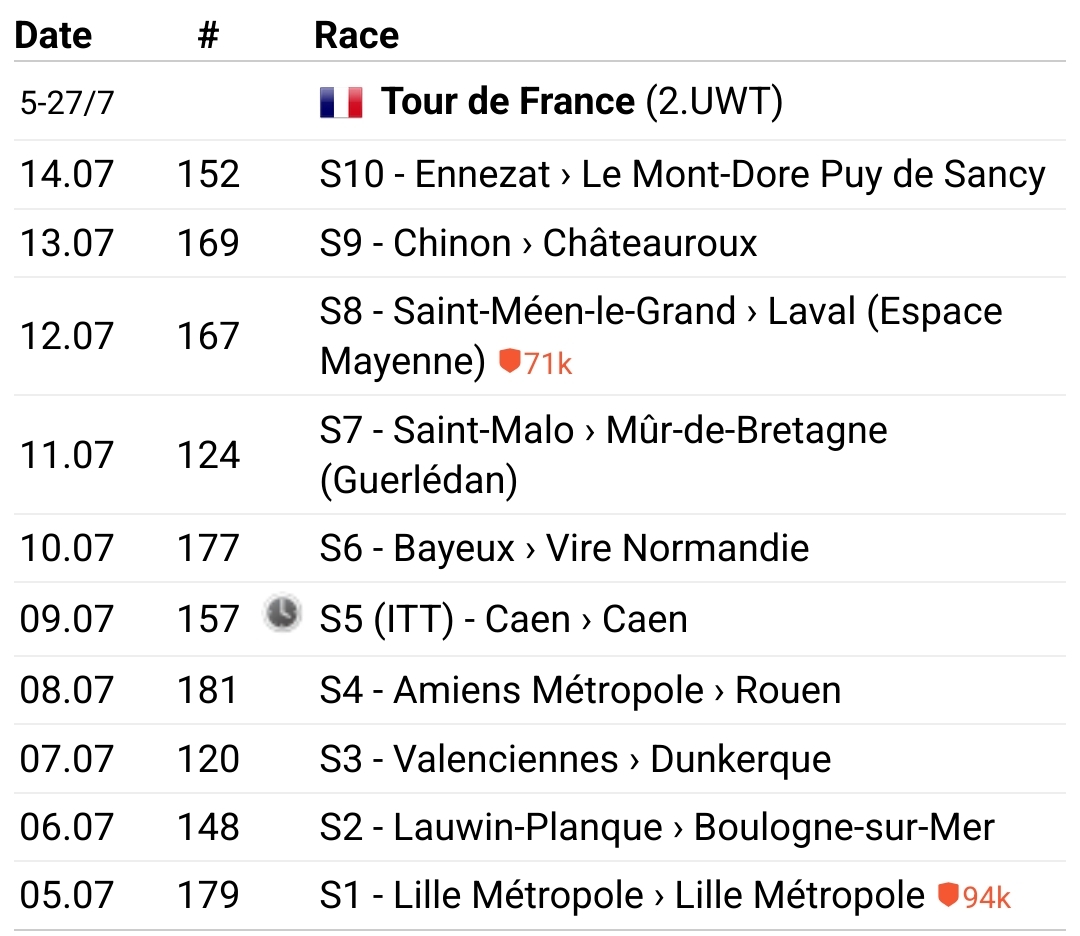This screenshot has width=1080, height=936.
Task: Select stage 4 Amiens Métropole to Rouen
Action: tap(580, 690)
